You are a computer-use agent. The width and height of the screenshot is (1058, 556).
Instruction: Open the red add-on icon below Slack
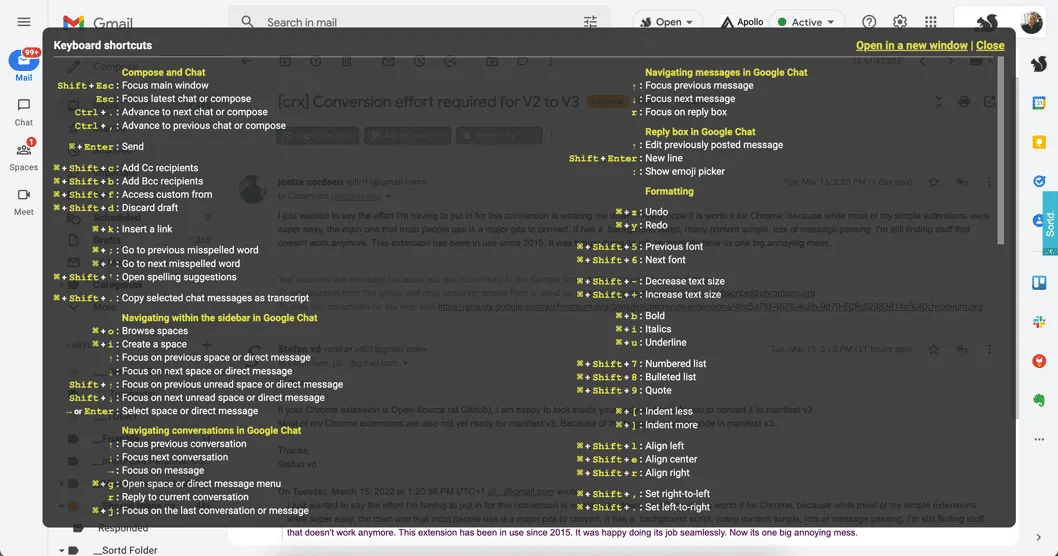click(1039, 361)
